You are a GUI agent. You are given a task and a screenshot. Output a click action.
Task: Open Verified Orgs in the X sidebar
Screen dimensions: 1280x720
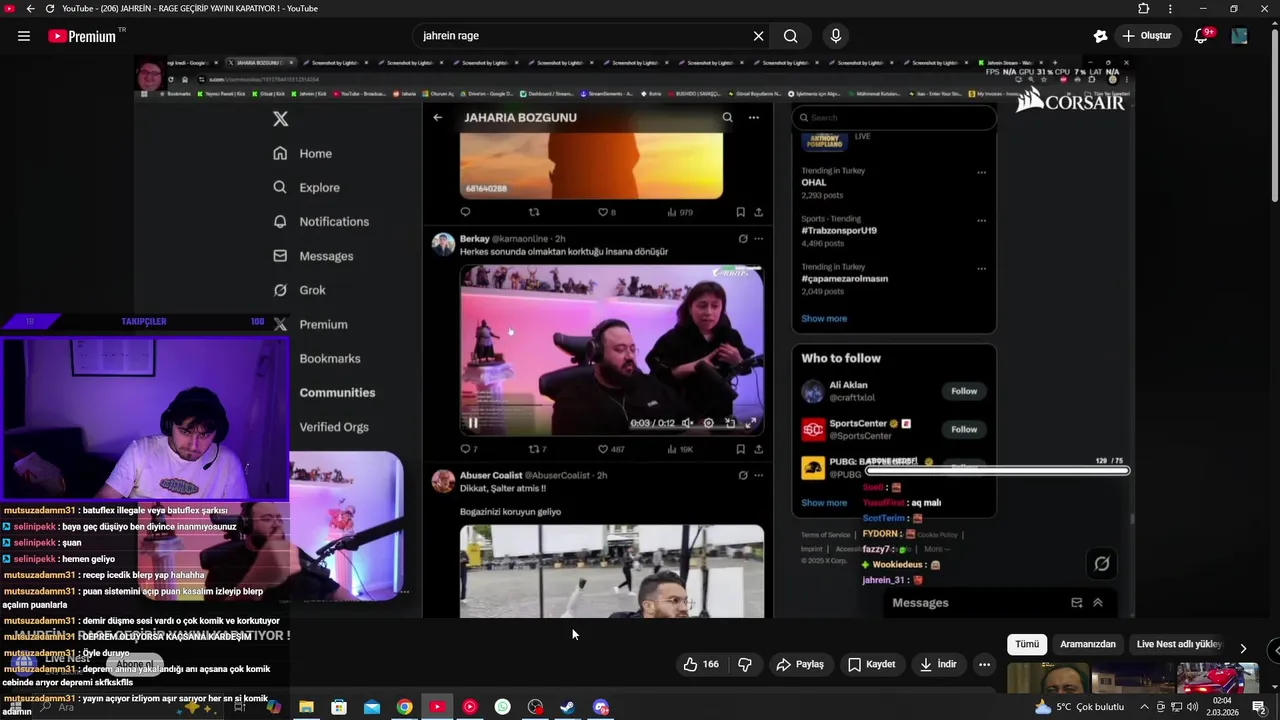[x=334, y=427]
